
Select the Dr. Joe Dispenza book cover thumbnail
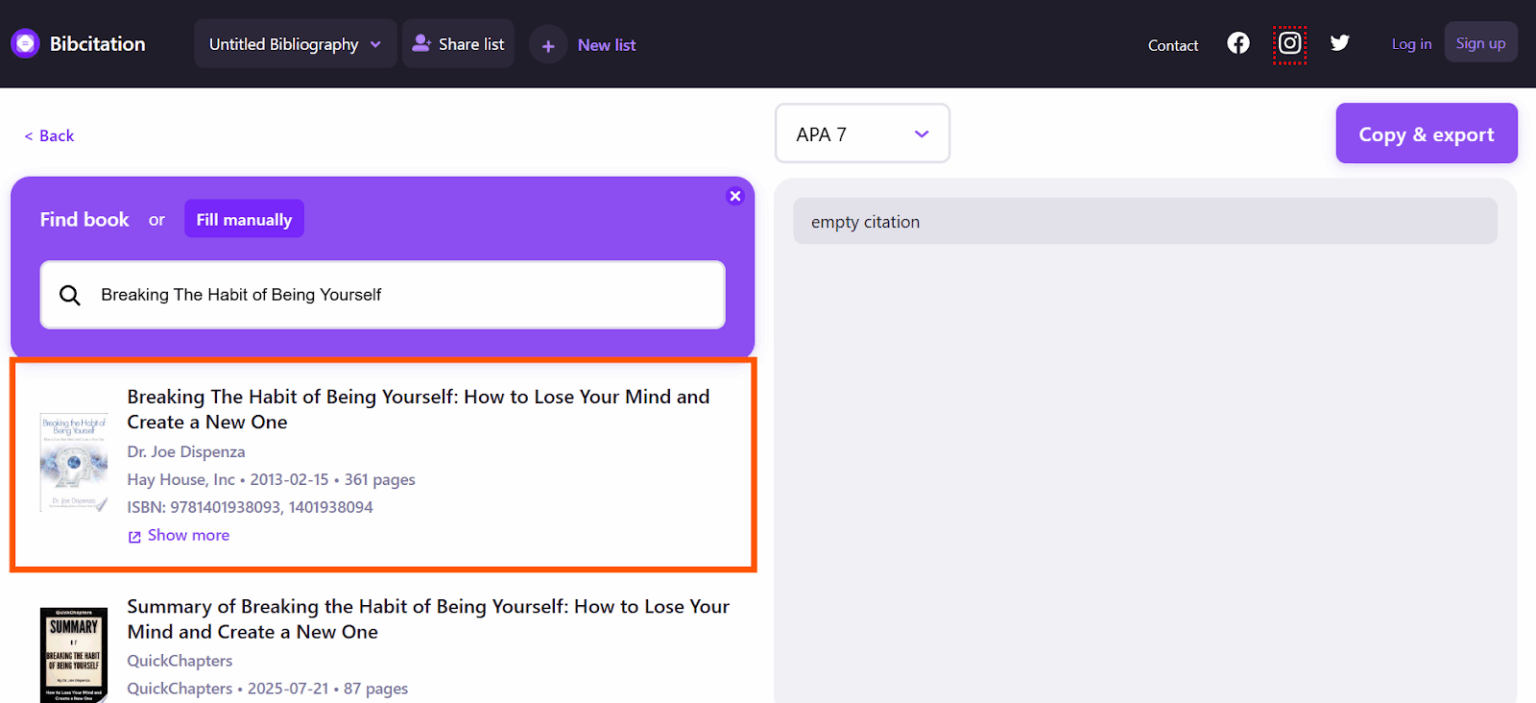(74, 462)
